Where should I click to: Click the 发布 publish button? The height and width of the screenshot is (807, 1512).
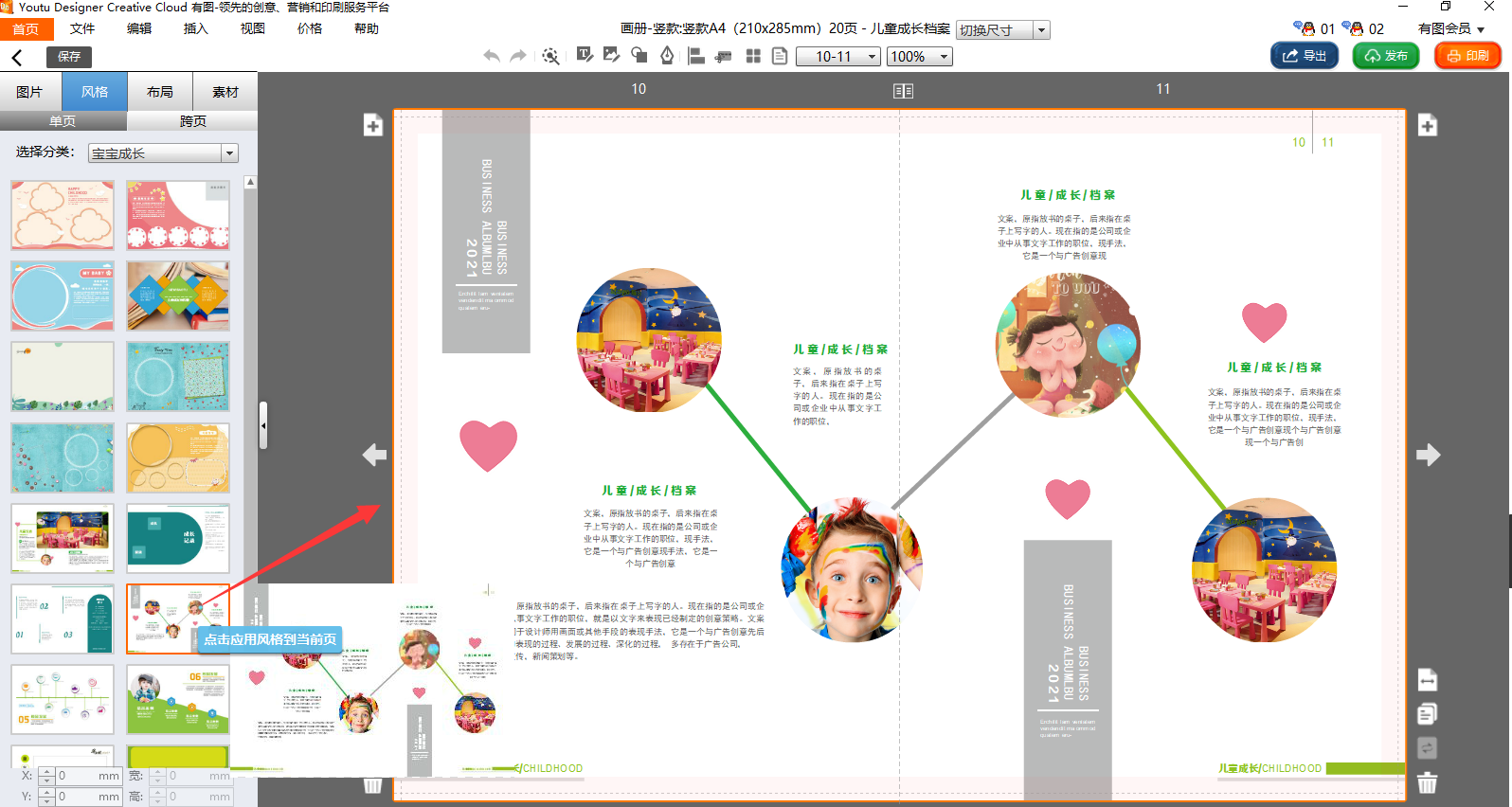(x=1385, y=56)
